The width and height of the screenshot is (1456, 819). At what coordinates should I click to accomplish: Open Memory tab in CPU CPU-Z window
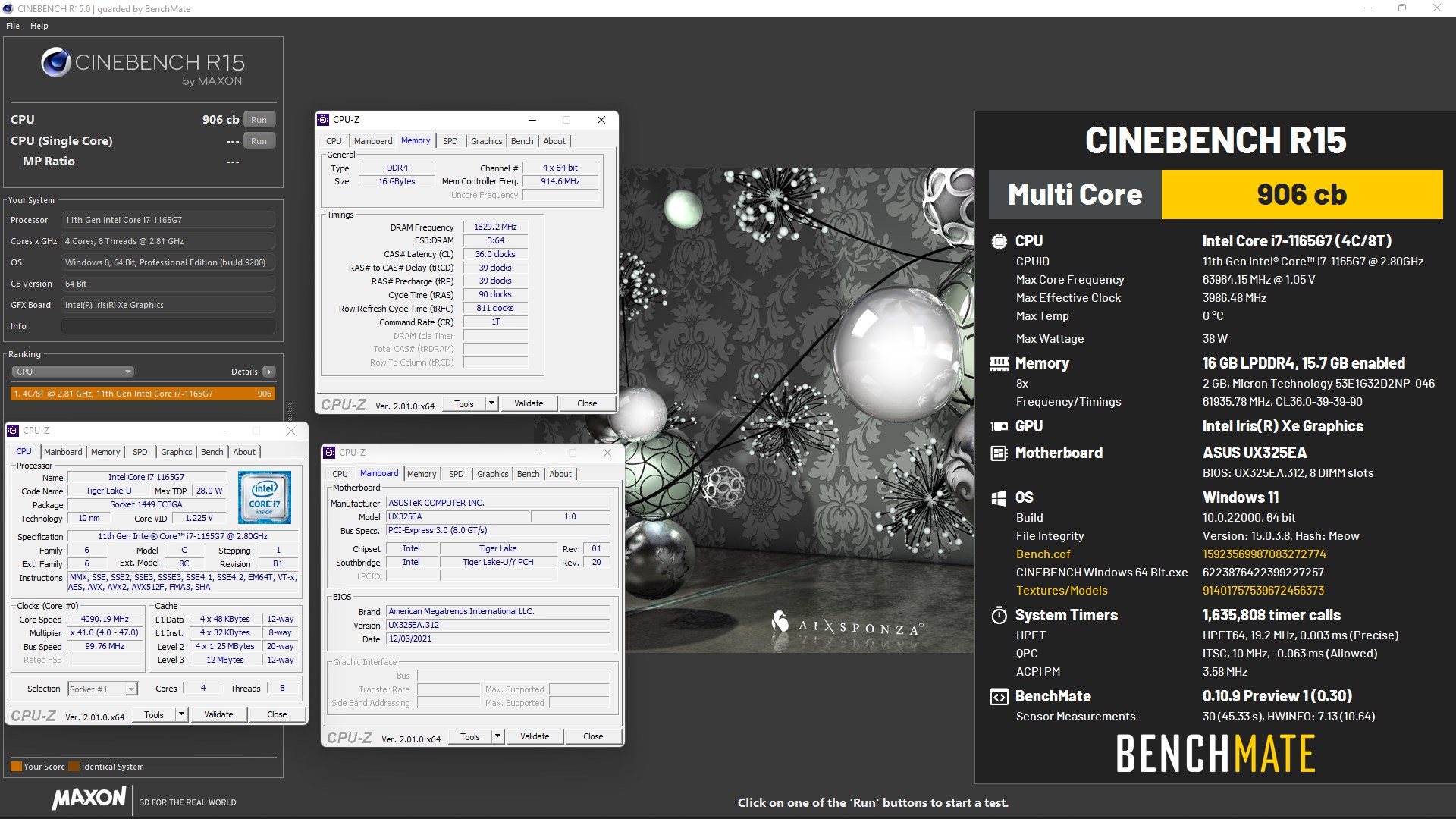click(105, 452)
